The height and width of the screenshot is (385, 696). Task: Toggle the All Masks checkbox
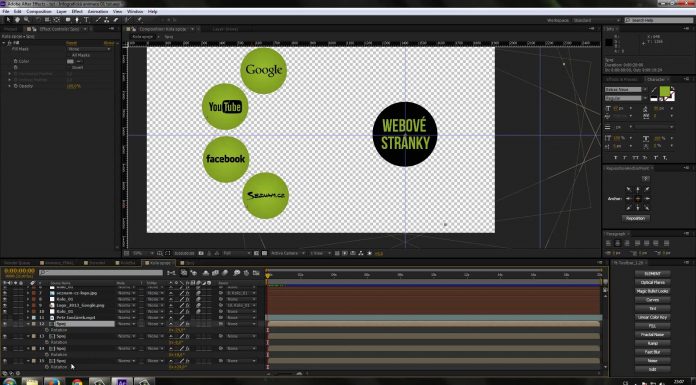pos(68,55)
